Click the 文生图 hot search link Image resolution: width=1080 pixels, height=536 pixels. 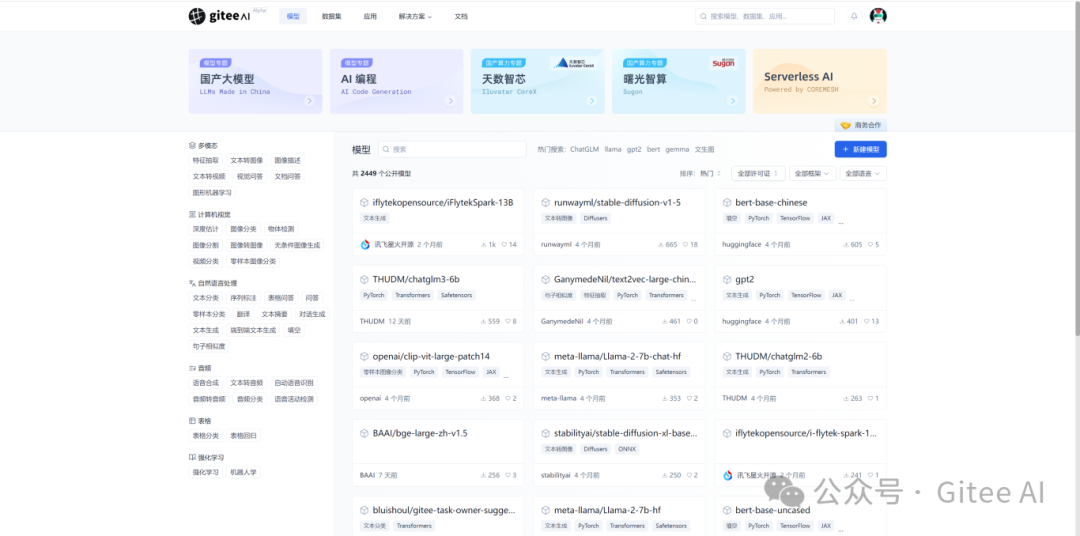(705, 150)
